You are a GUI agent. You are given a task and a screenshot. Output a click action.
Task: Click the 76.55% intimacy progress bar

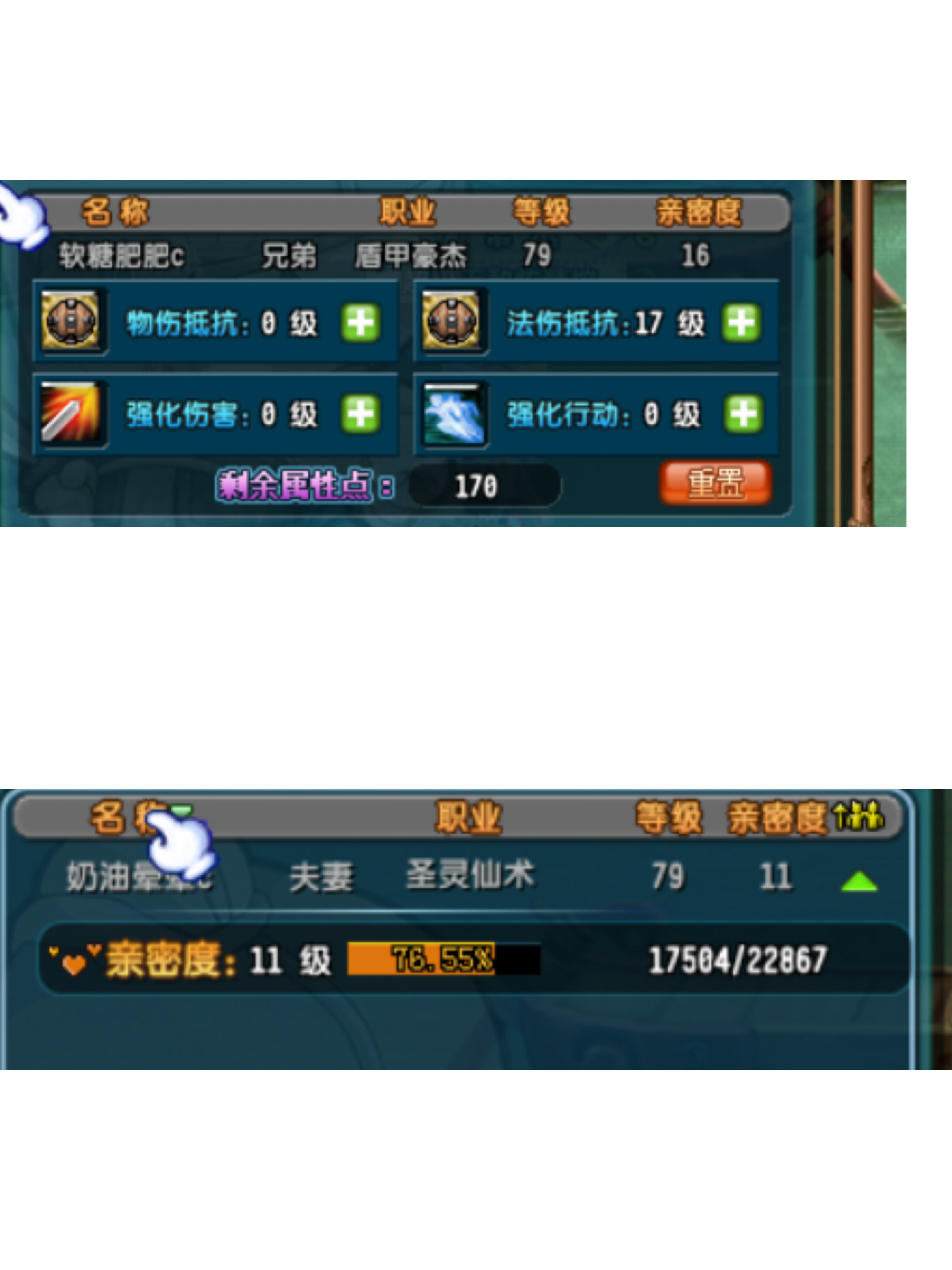[443, 959]
